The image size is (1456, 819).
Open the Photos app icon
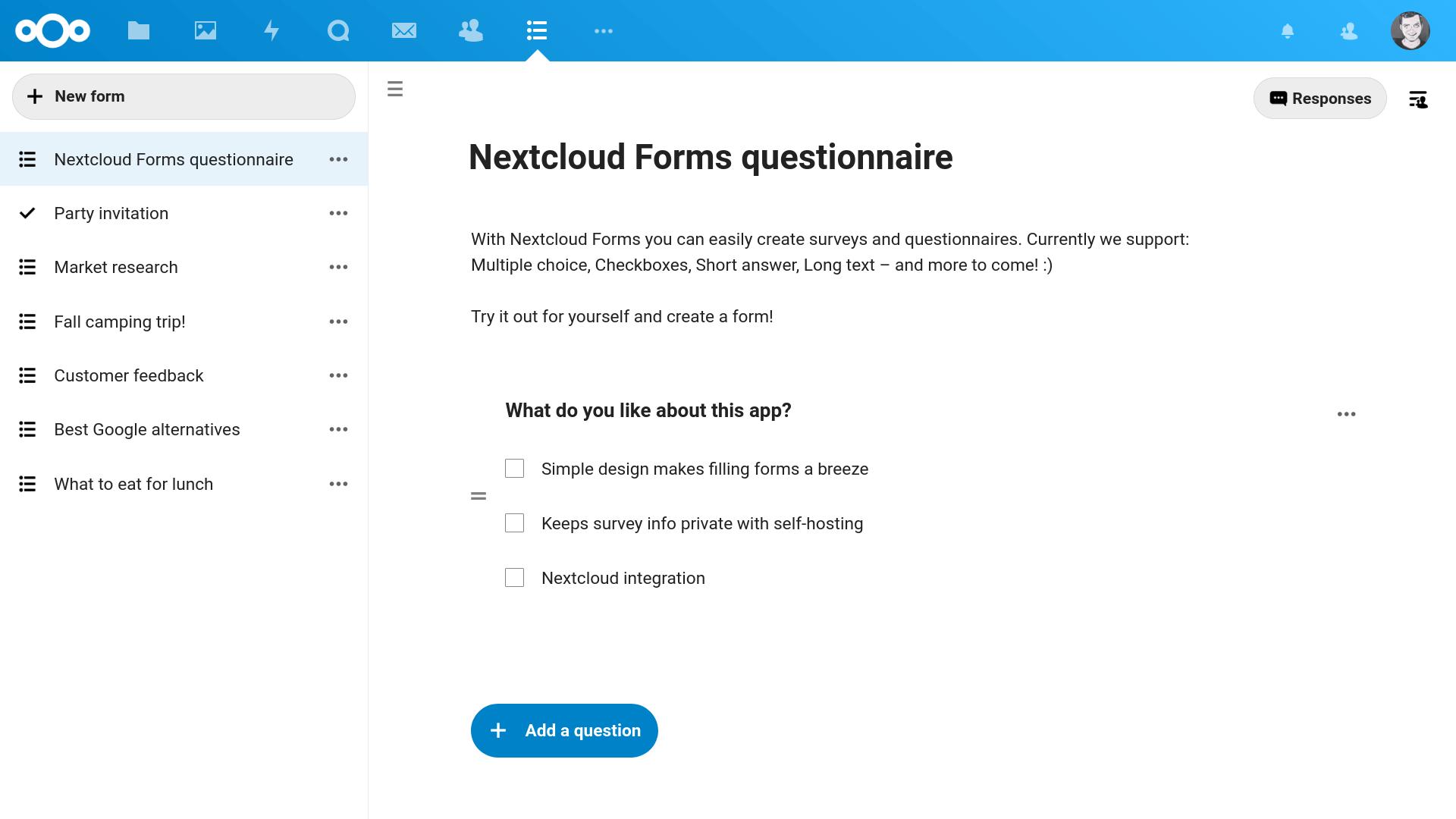click(x=204, y=30)
